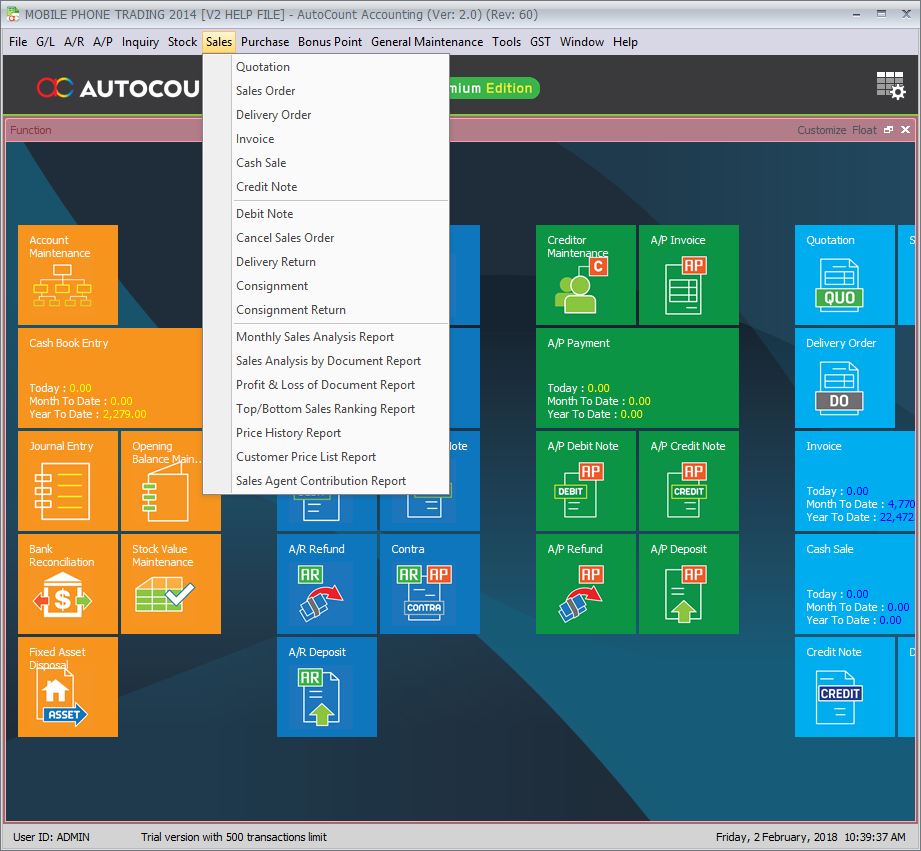Open General Maintenance menu
This screenshot has height=851, width=921.
coord(427,42)
